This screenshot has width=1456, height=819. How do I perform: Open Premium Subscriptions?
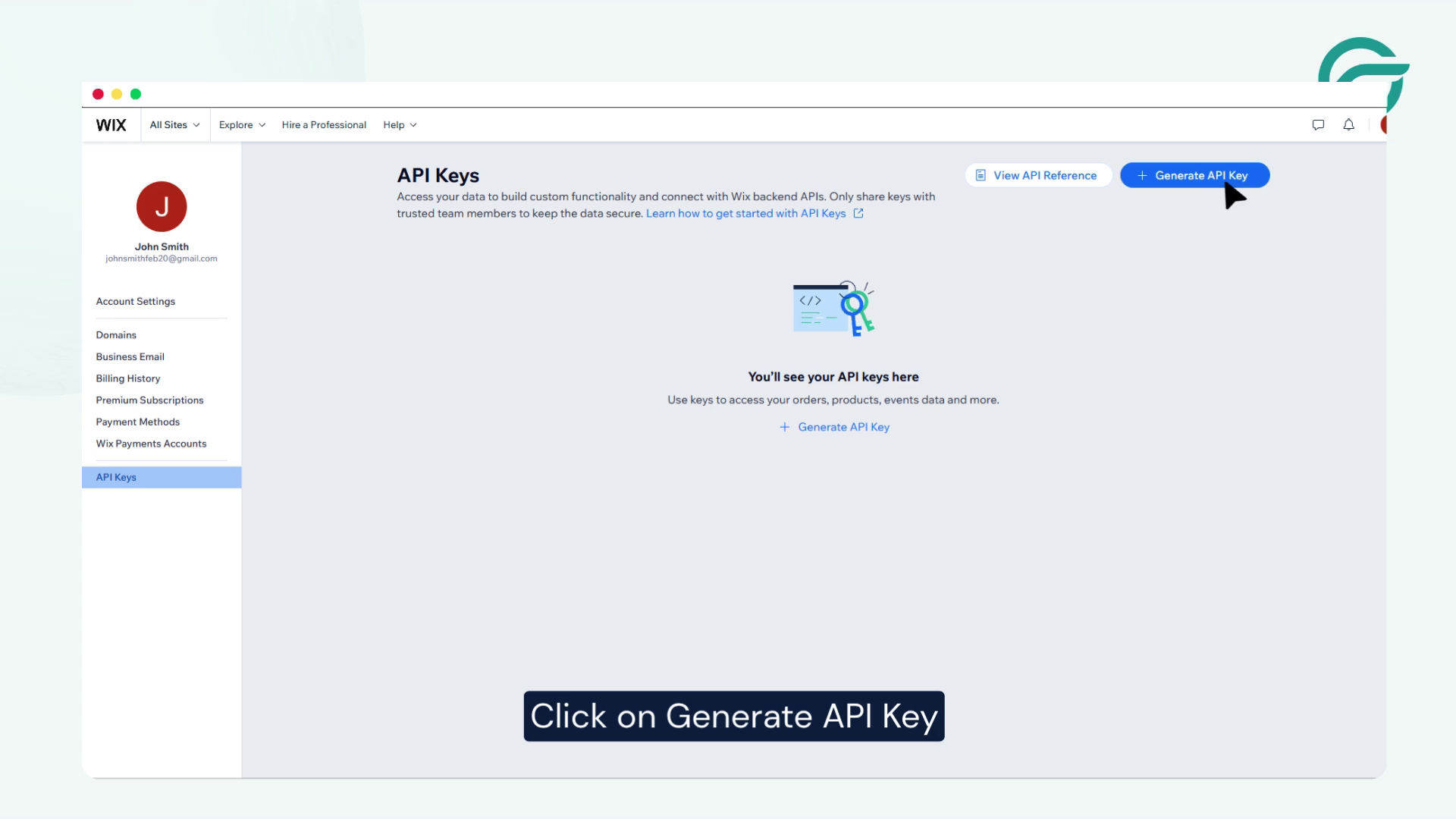149,400
